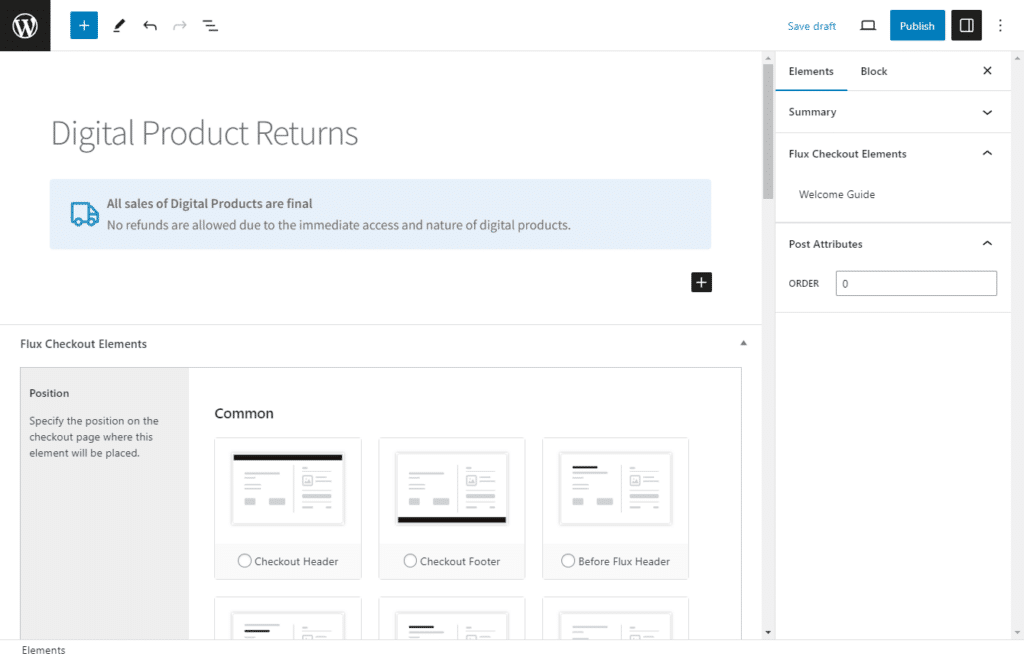Image resolution: width=1024 pixels, height=660 pixels.
Task: Save the post as a draft
Action: point(811,25)
